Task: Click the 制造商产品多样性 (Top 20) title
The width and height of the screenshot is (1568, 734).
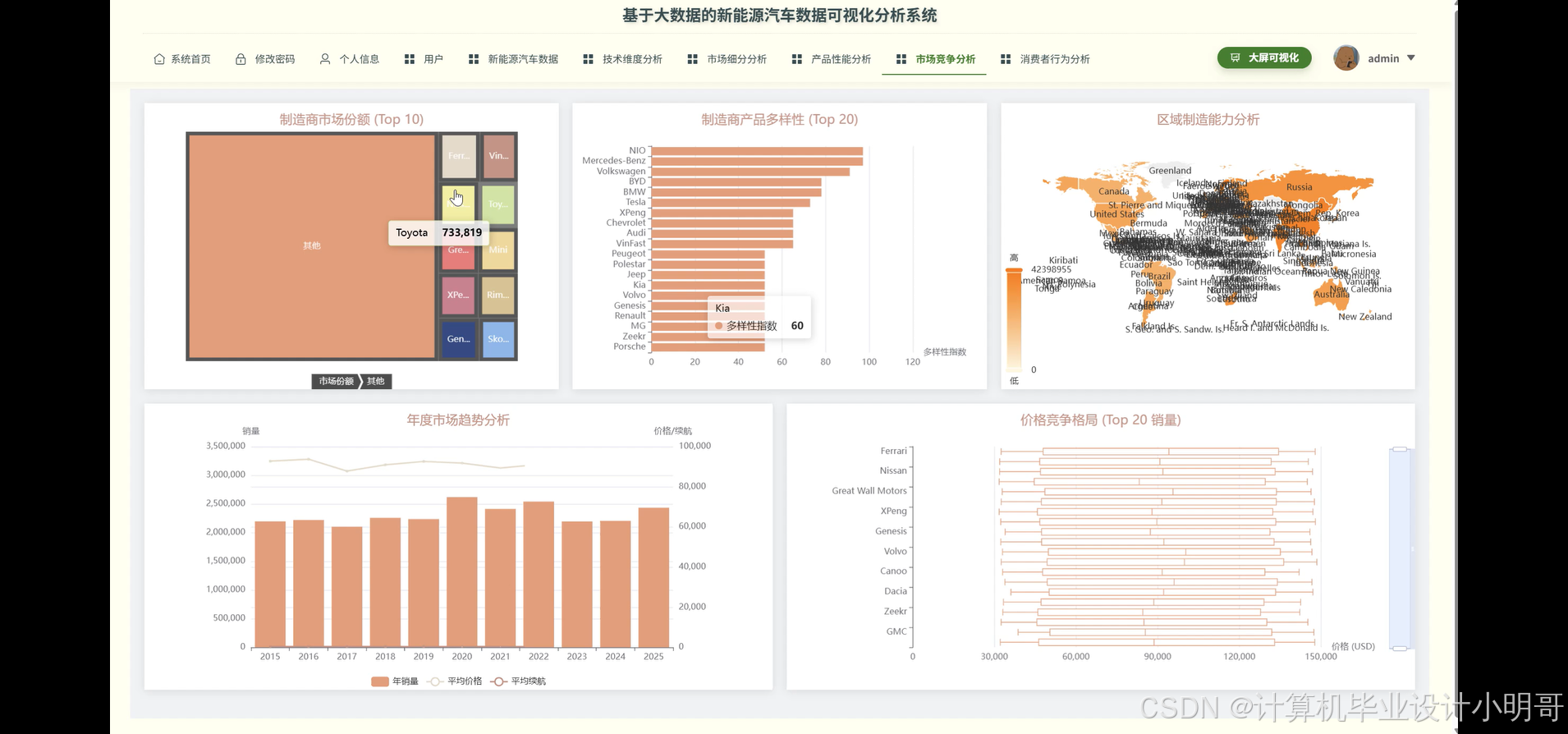Action: (x=780, y=120)
